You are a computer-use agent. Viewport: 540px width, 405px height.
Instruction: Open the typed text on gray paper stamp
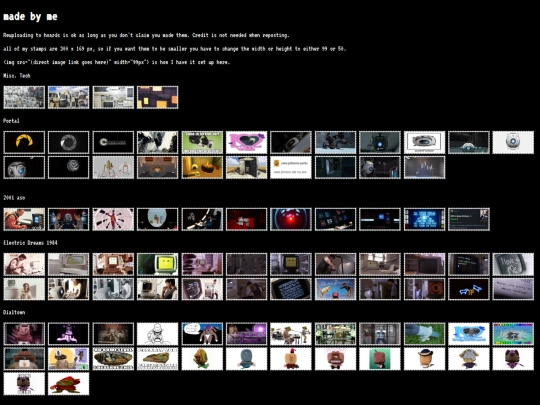[x=513, y=289]
